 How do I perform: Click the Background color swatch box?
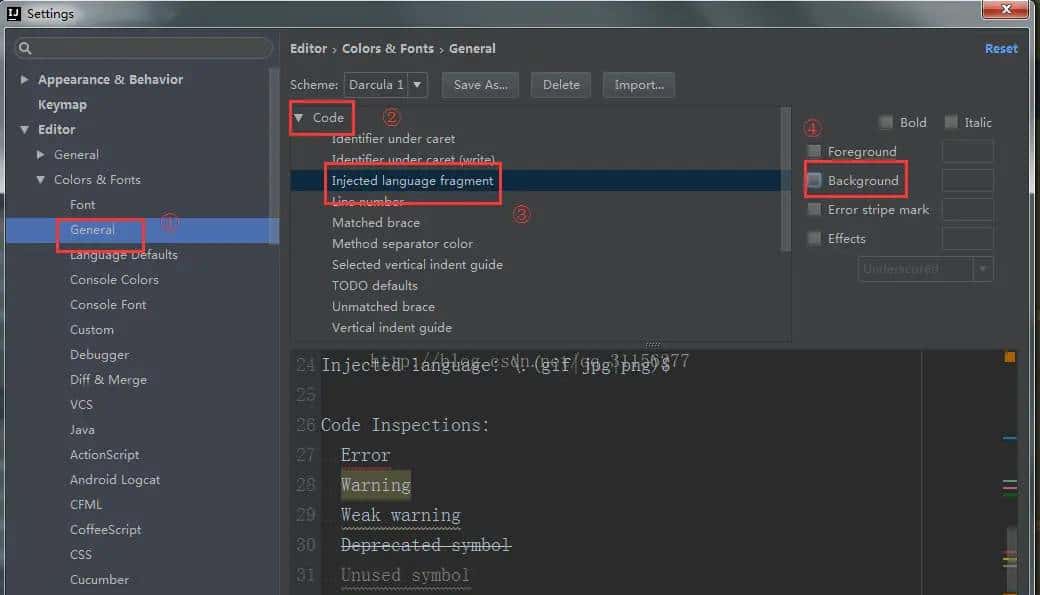[x=967, y=181]
